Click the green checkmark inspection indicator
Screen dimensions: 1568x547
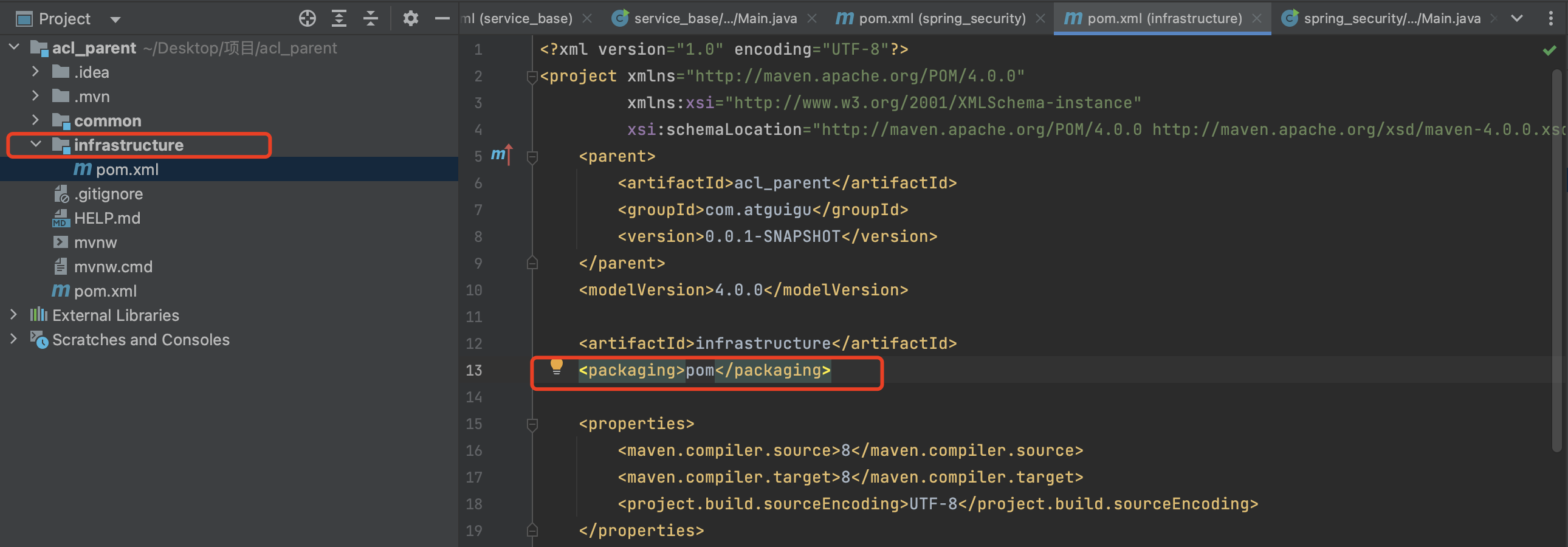[x=1549, y=50]
